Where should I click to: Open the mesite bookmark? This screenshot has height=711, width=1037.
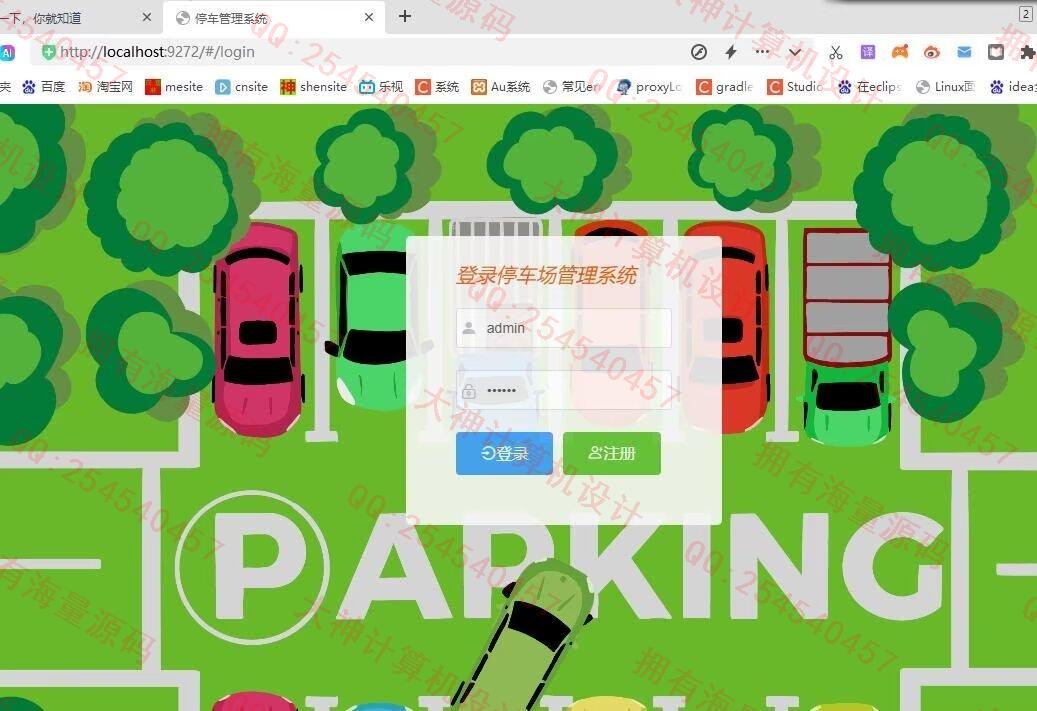click(175, 87)
